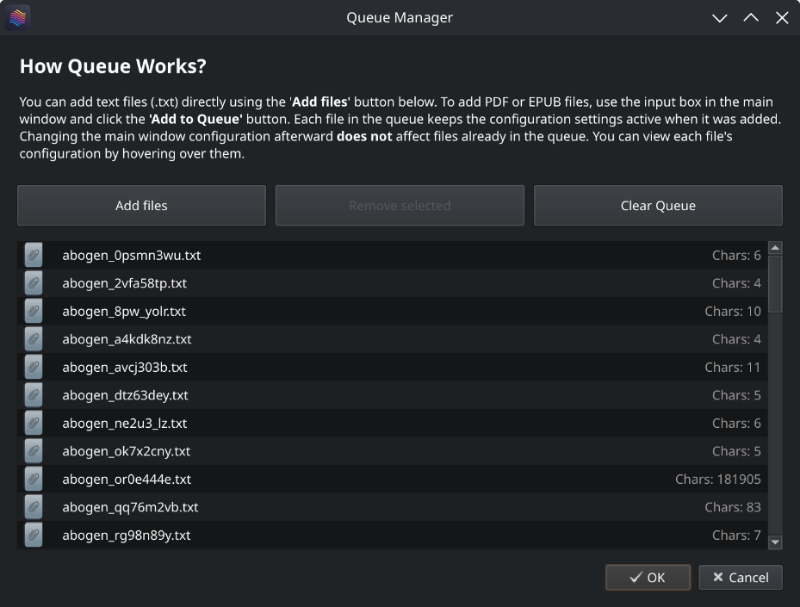This screenshot has height=607, width=800.
Task: Click the queue list scrollbar handle
Action: (x=775, y=284)
